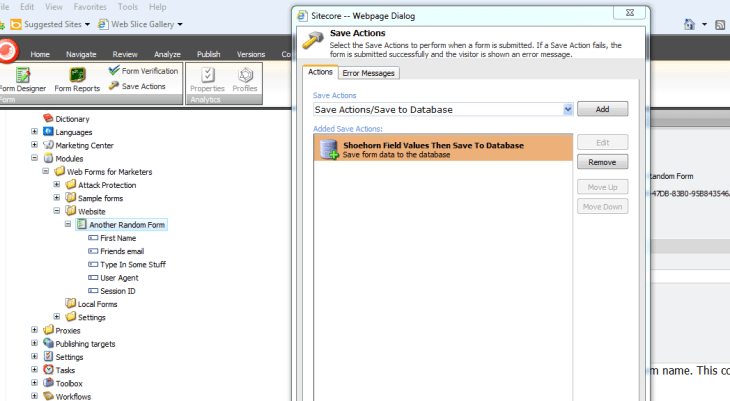Switch to the Error Messages tab
This screenshot has height=401, width=730.
click(369, 73)
